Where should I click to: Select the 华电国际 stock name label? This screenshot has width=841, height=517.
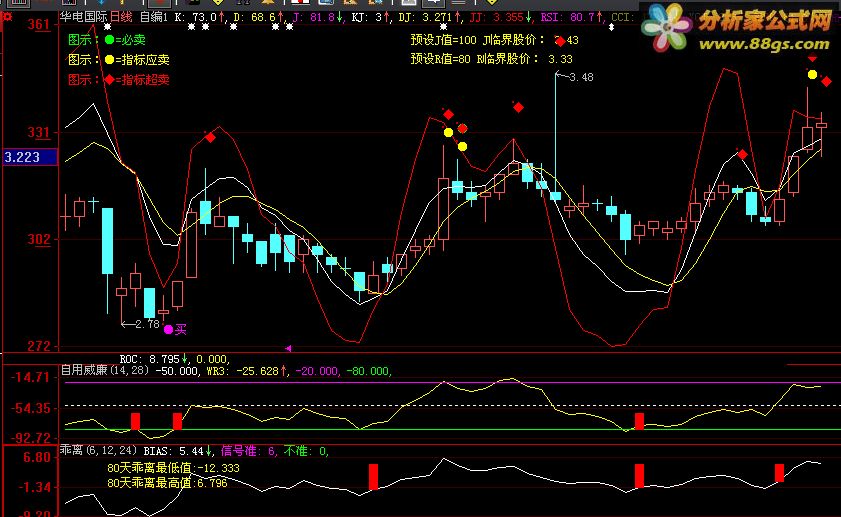pos(83,17)
